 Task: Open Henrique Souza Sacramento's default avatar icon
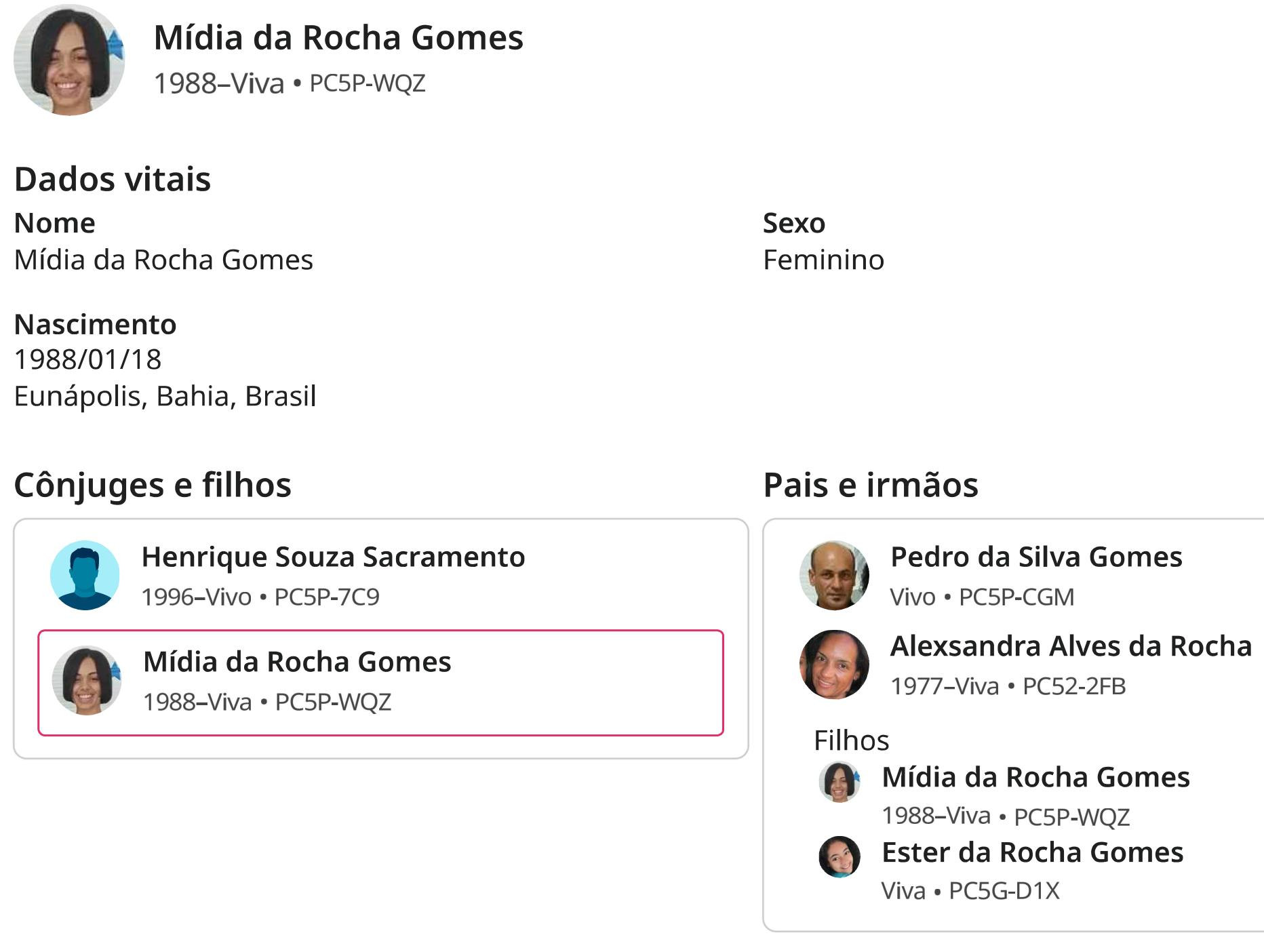[85, 575]
